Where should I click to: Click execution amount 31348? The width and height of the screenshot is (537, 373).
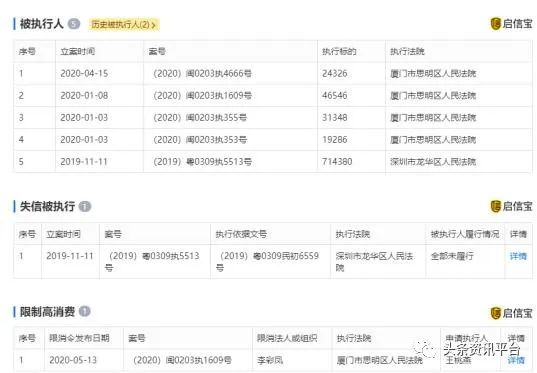[x=335, y=117]
